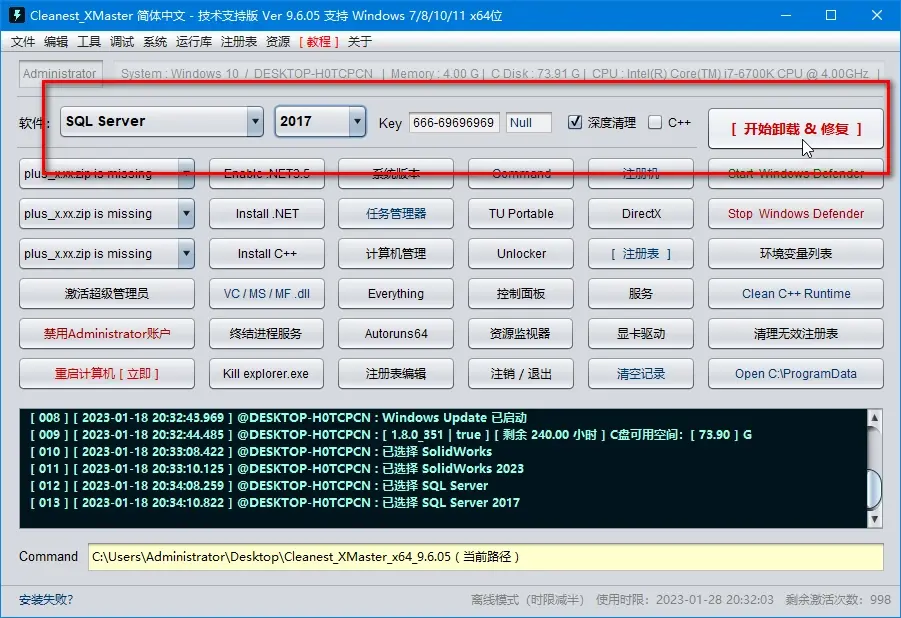This screenshot has width=901, height=618.
Task: Click the Key field 666-69696969
Action: (x=454, y=122)
